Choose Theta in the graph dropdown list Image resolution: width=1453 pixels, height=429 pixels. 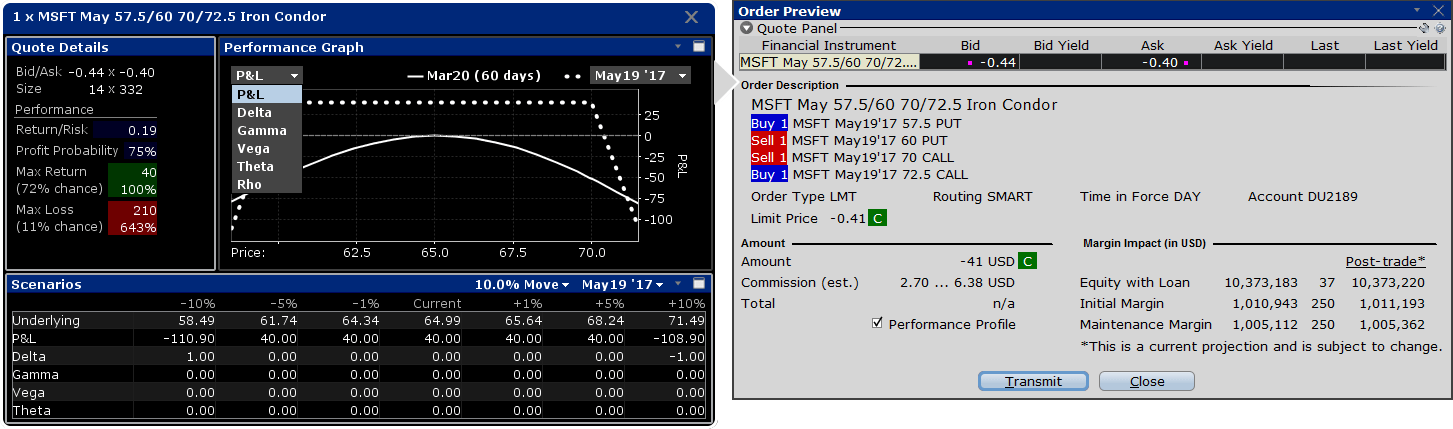[266, 166]
